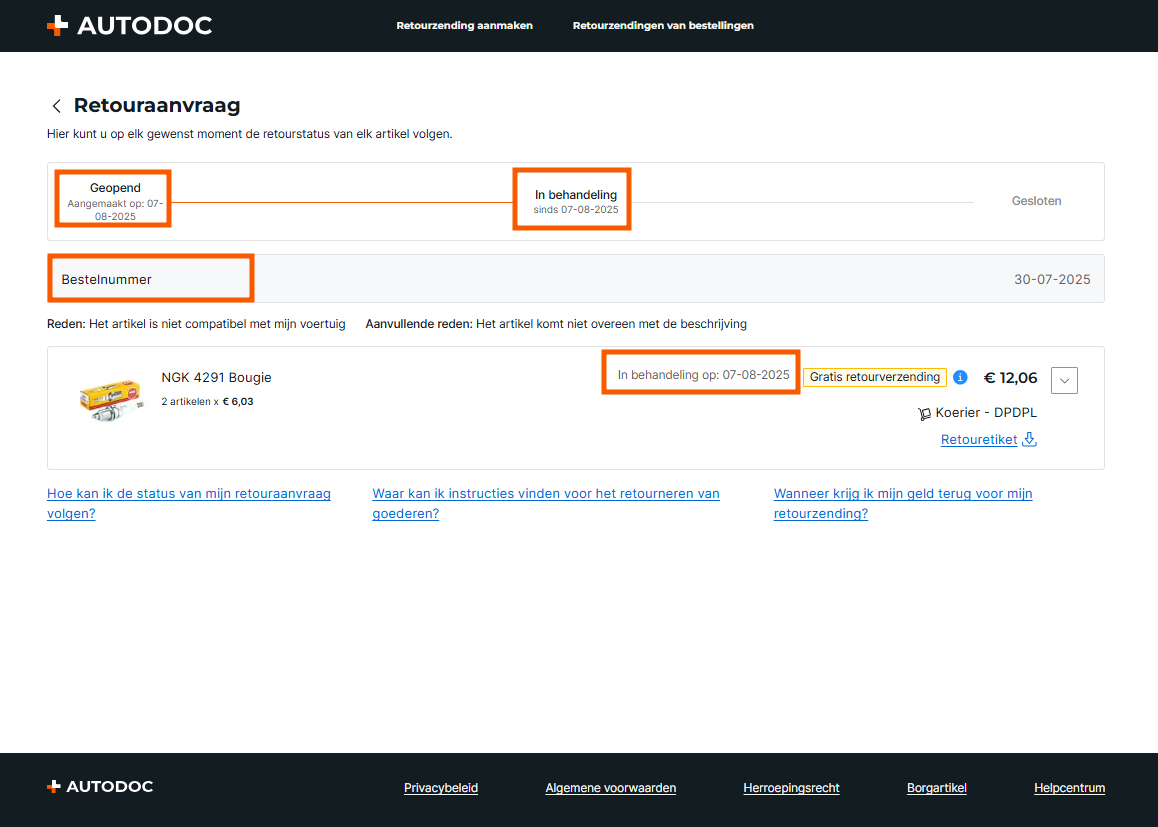The image size is (1158, 827).
Task: Go back using the arrow beside Retouraanvraag
Action: coord(56,106)
